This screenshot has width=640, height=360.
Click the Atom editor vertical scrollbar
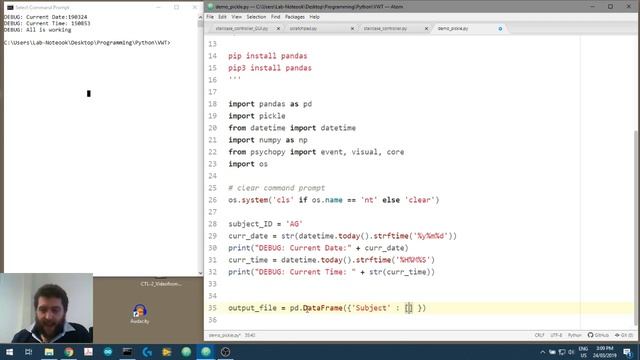point(637,229)
